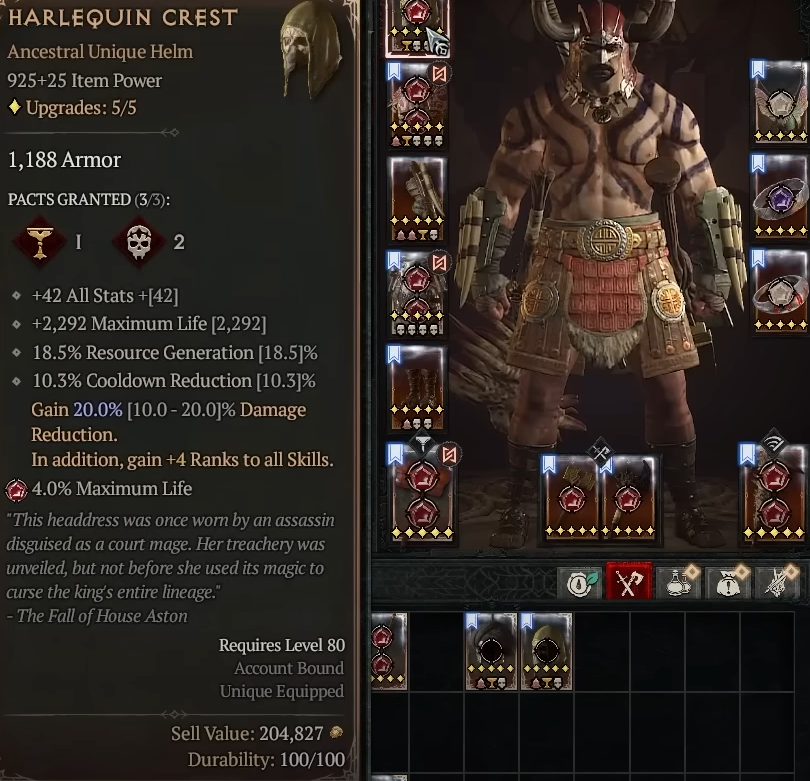Select the second dual-wield axe slot
Image resolution: width=810 pixels, height=781 pixels.
click(628, 497)
